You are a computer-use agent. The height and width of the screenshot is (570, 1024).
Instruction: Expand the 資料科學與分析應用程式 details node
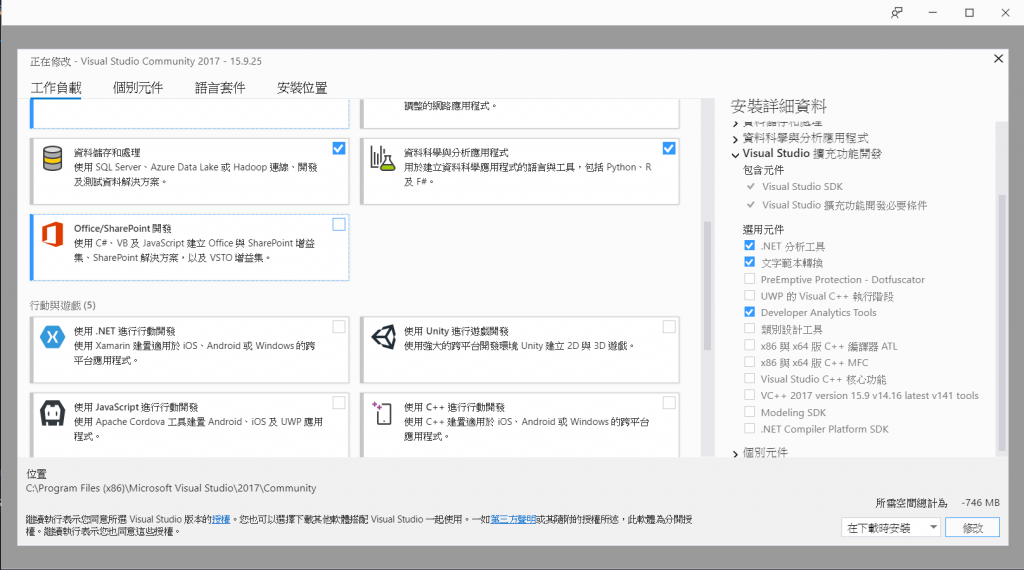pyautogui.click(x=735, y=138)
